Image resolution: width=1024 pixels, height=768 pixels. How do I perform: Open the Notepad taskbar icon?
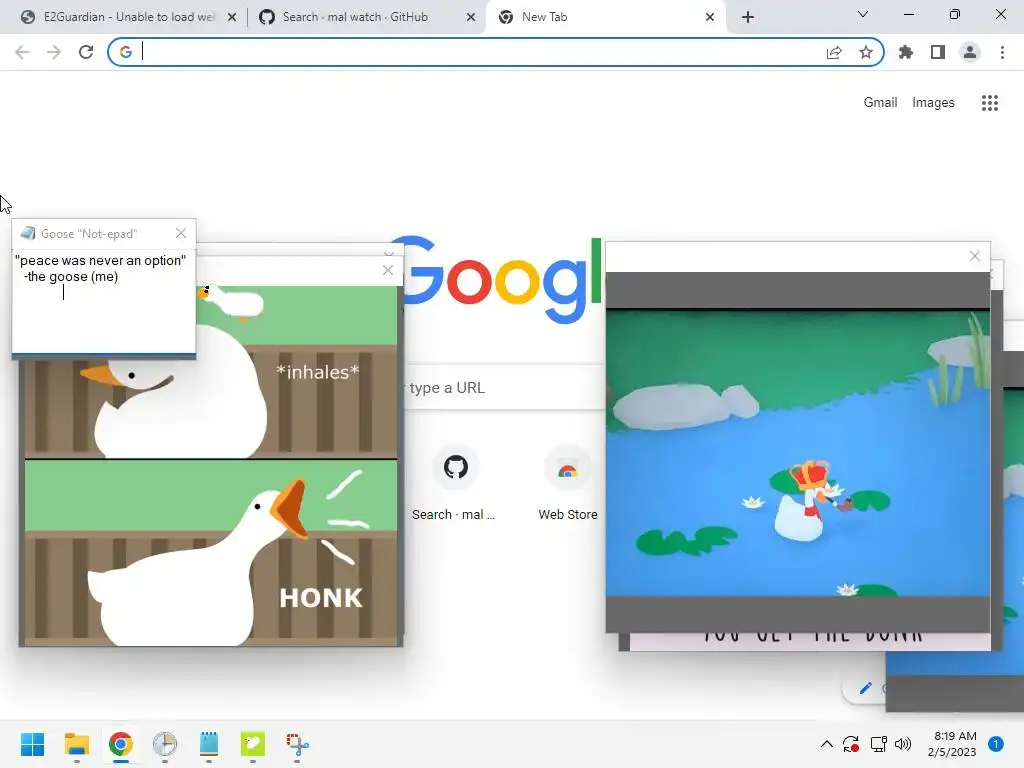click(208, 744)
